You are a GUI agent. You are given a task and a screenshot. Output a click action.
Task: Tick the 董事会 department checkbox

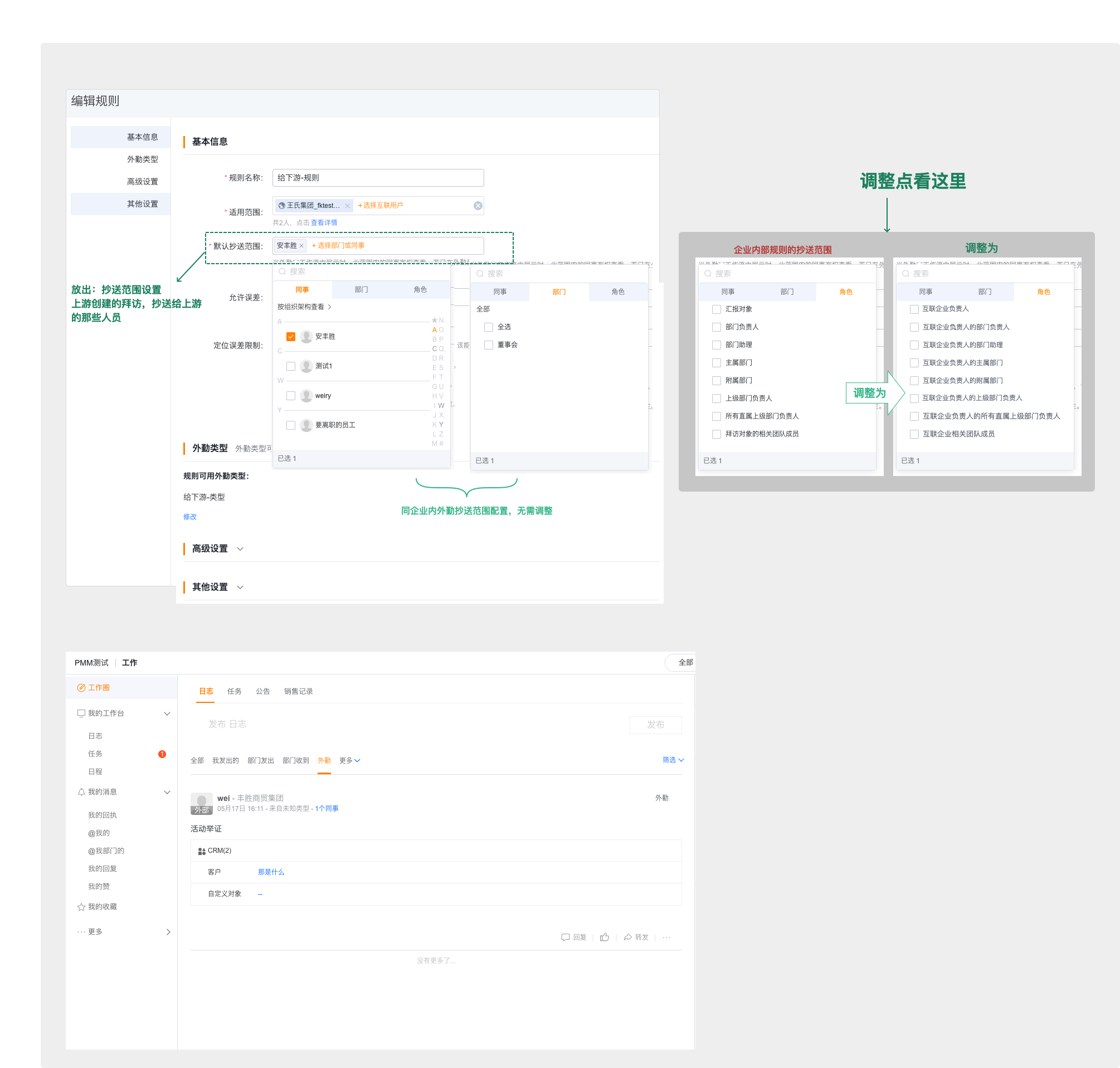488,345
